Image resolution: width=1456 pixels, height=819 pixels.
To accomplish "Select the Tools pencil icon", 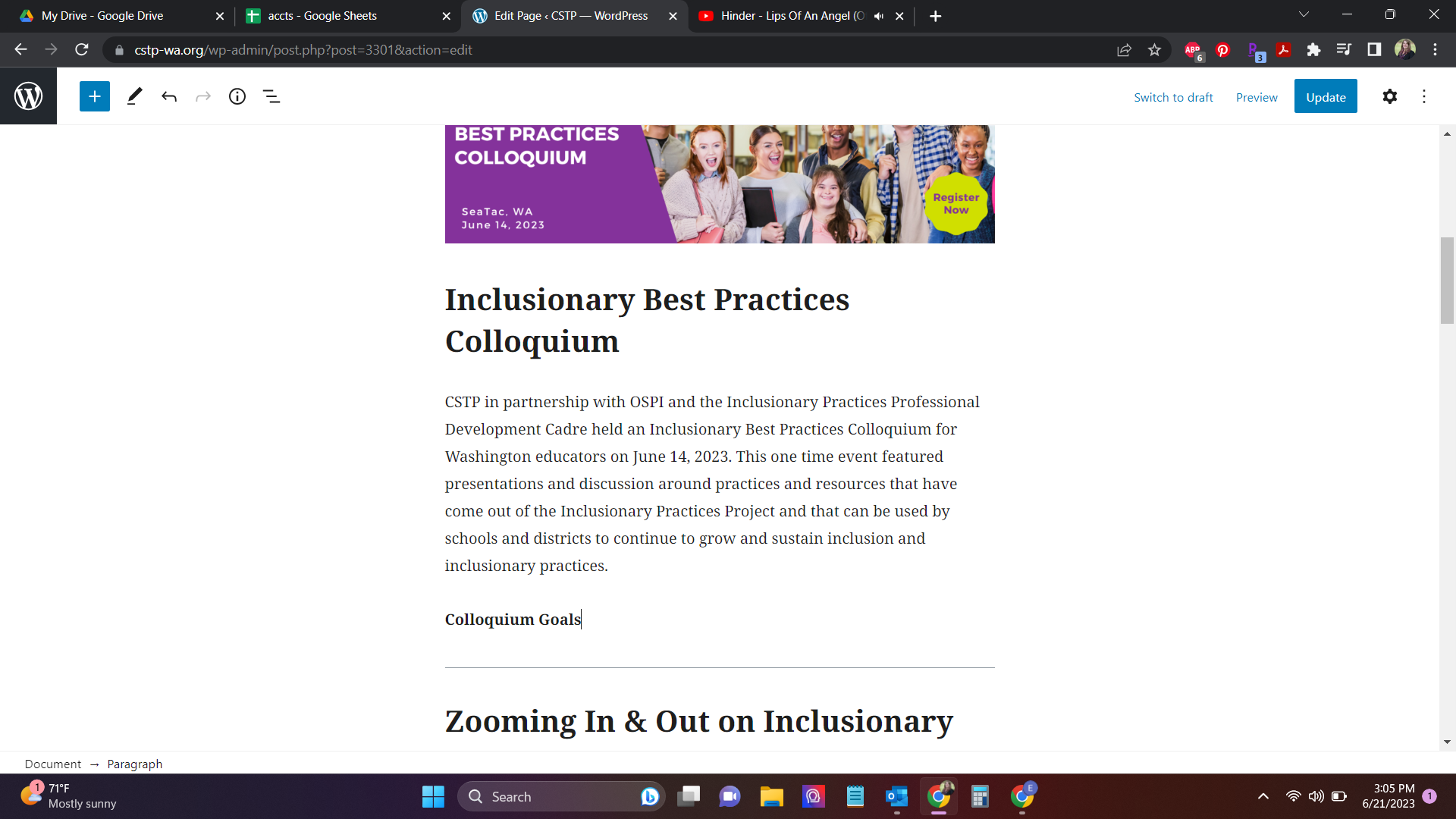I will click(134, 96).
